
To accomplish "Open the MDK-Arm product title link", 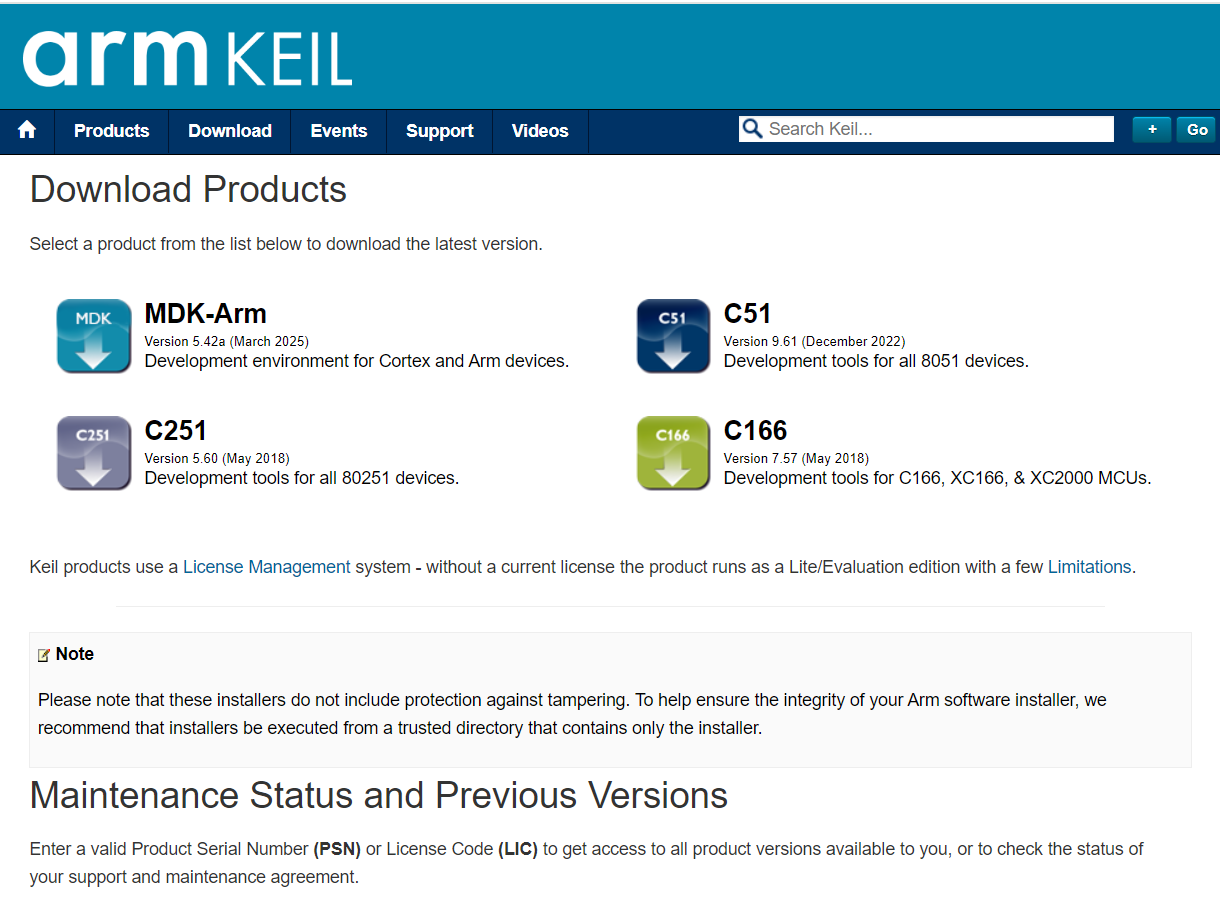I will pyautogui.click(x=206, y=314).
